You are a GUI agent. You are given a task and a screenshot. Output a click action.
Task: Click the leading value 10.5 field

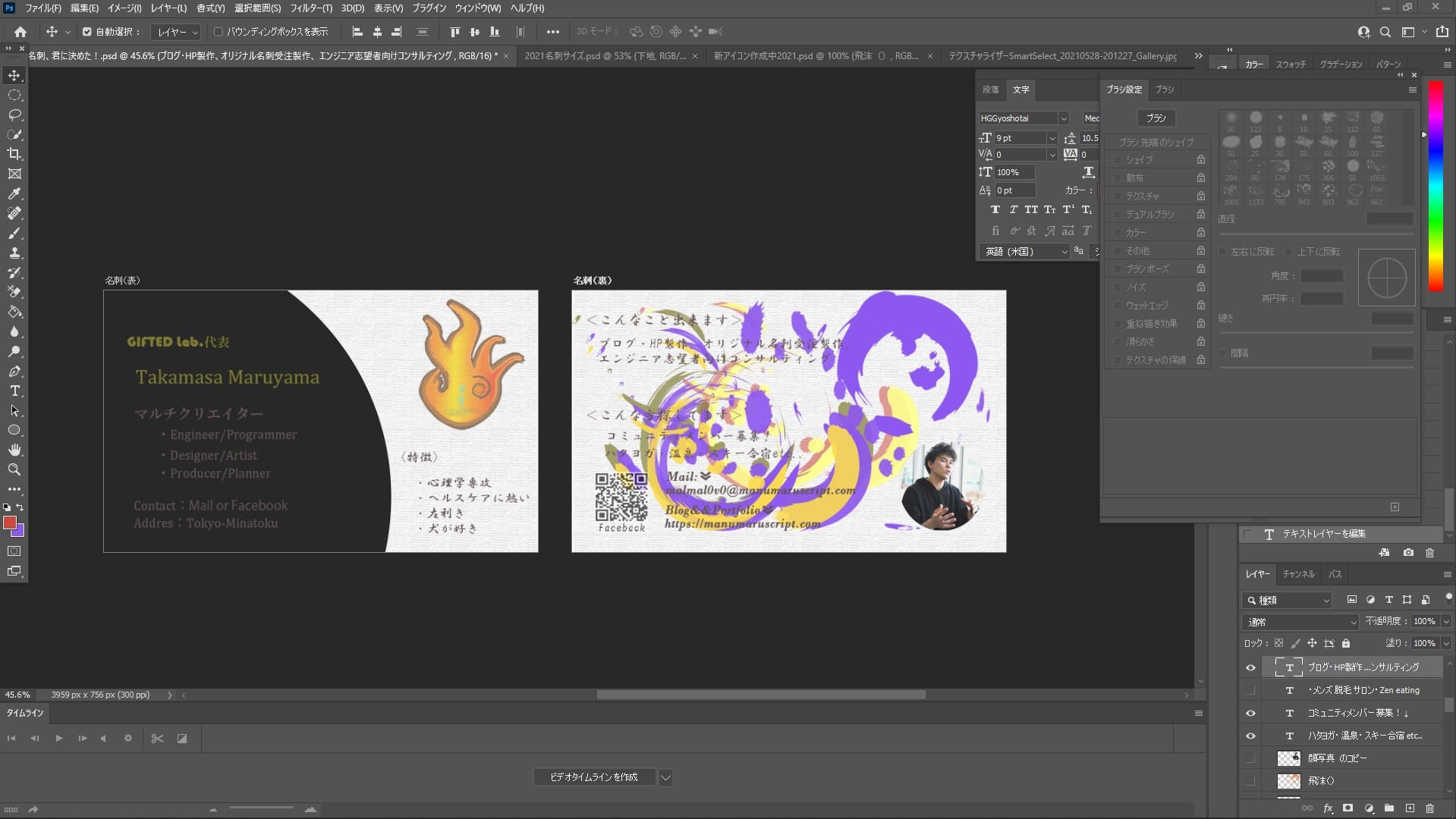1090,138
